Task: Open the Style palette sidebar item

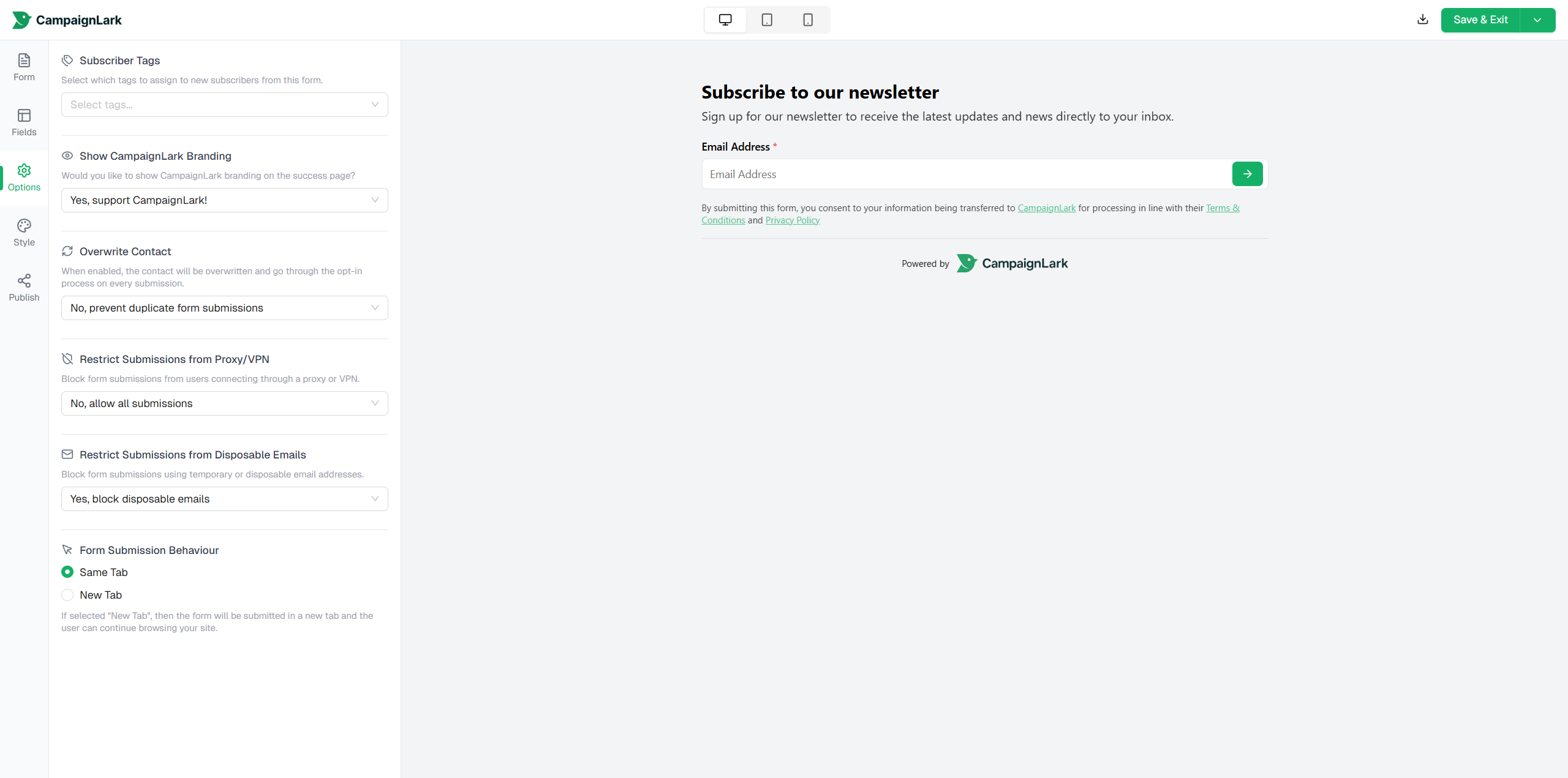Action: pos(24,233)
